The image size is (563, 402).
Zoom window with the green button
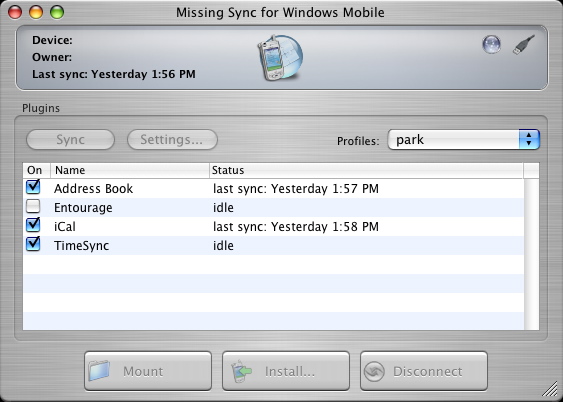pyautogui.click(x=57, y=12)
